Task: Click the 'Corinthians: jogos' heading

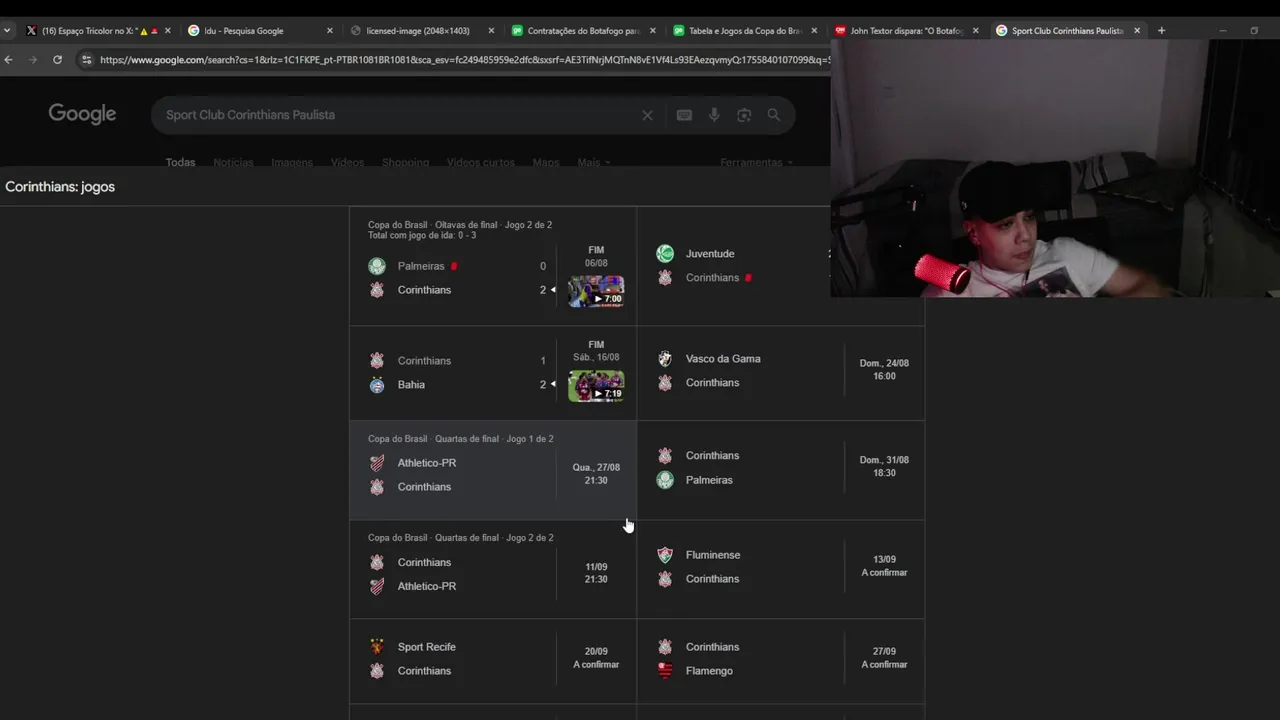Action: pyautogui.click(x=60, y=187)
